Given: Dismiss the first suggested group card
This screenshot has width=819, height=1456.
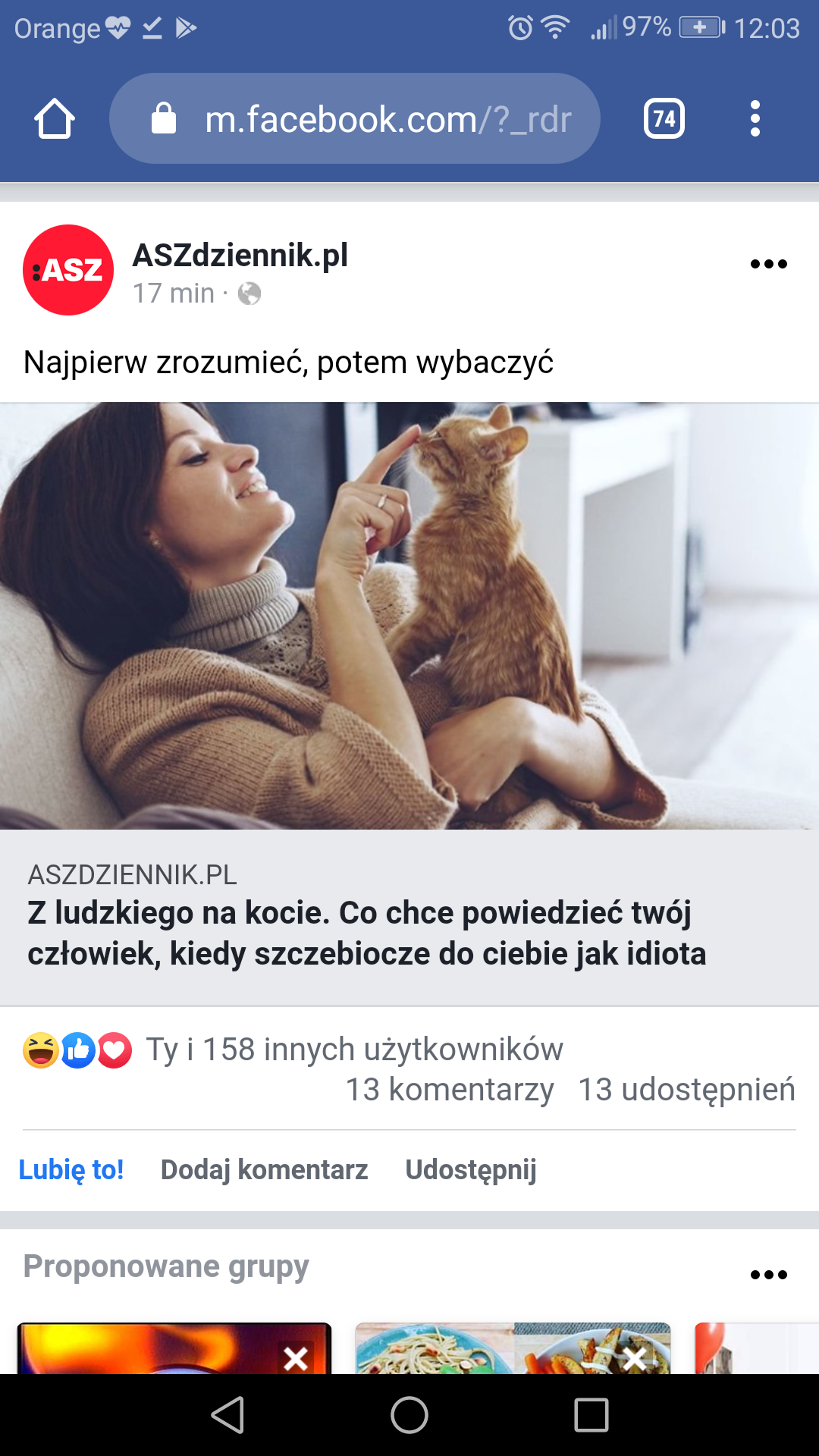Looking at the screenshot, I should [296, 1358].
